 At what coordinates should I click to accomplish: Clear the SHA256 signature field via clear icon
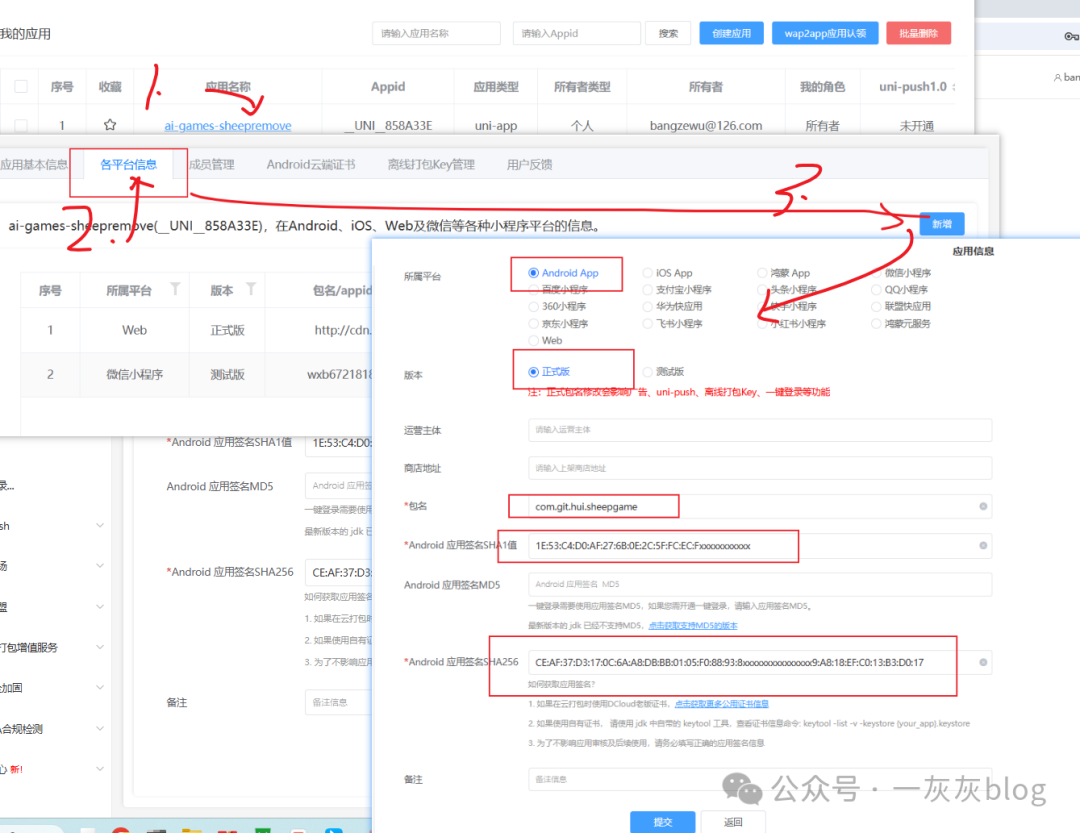click(983, 662)
